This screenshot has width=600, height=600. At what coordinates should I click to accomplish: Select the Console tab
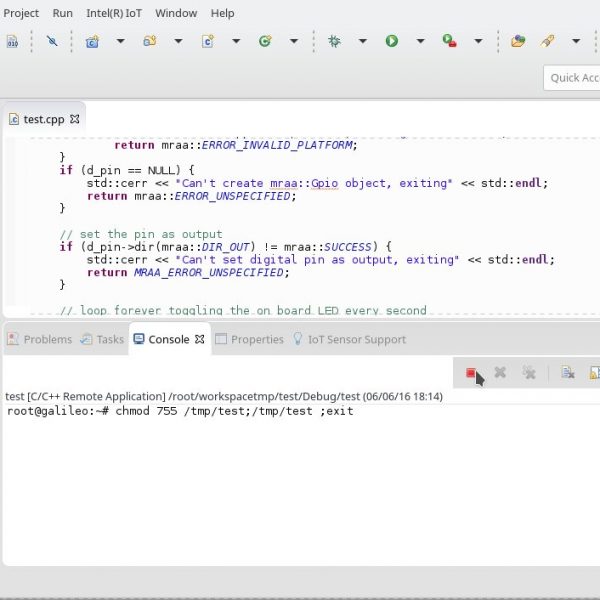tap(168, 339)
